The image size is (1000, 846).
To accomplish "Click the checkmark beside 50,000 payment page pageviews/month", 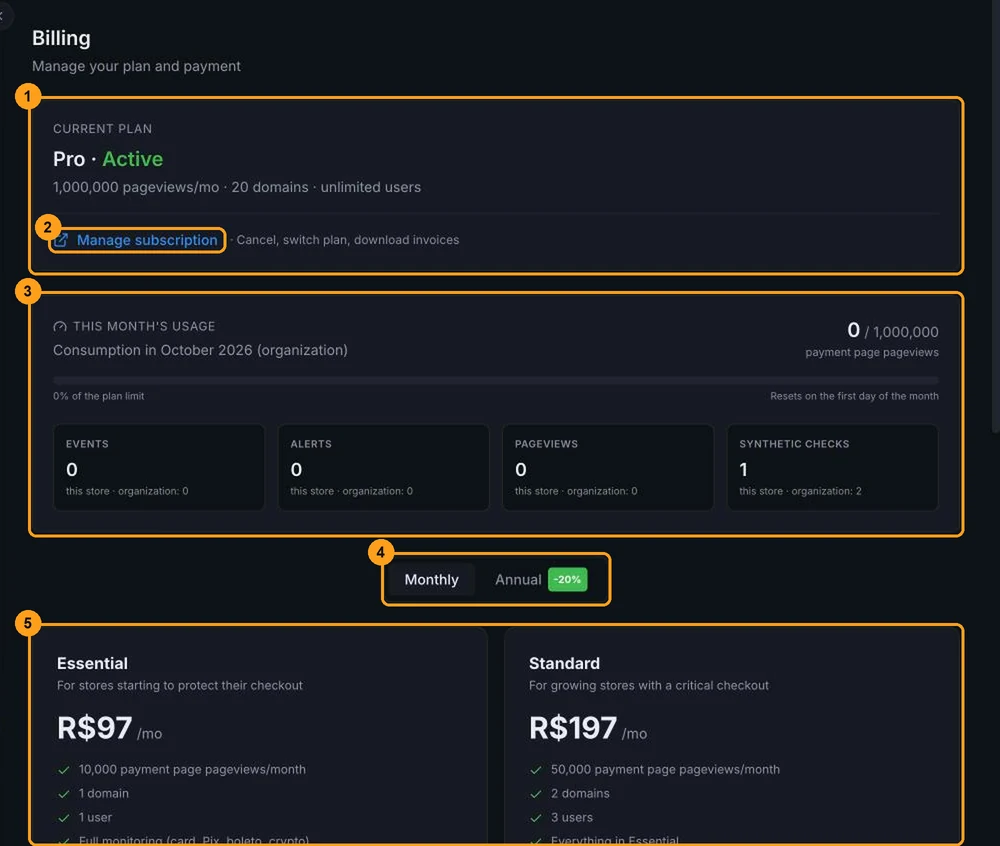I will tap(536, 770).
